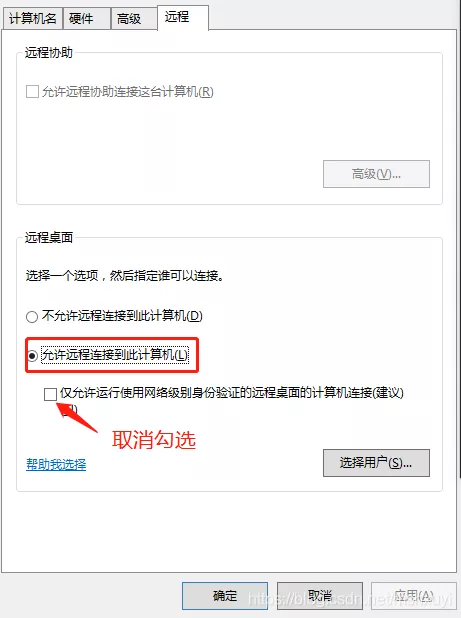Confirm settings with 确定 button
461x618 pixels.
pyautogui.click(x=225, y=596)
